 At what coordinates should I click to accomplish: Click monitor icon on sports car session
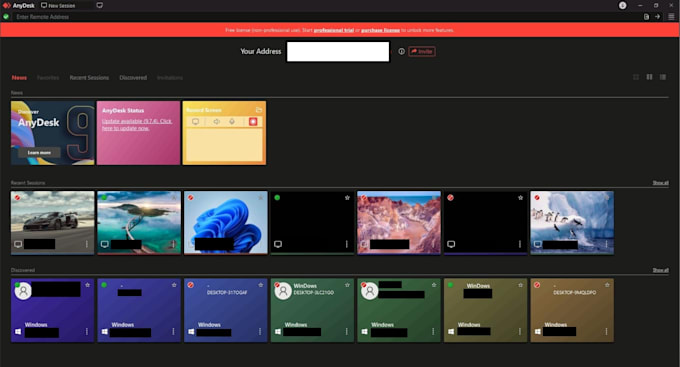tap(18, 244)
